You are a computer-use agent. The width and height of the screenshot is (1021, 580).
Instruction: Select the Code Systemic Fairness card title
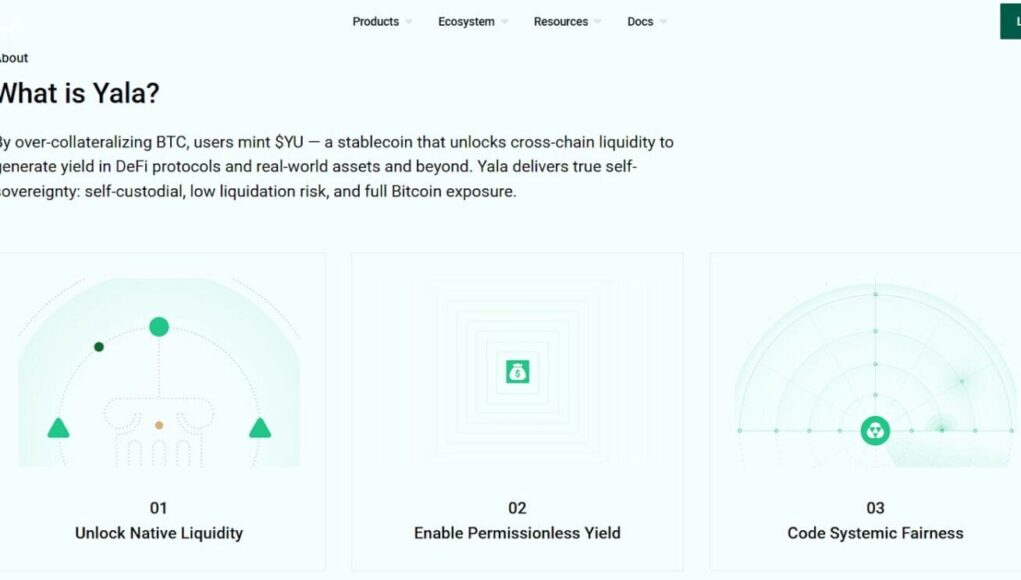[875, 533]
